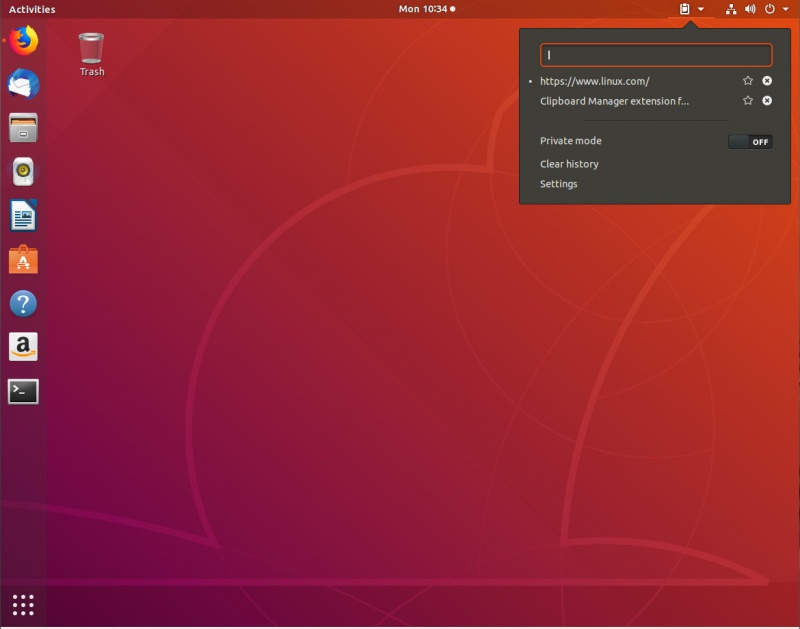Image resolution: width=800 pixels, height=629 pixels.
Task: Open clipboard Settings
Action: [557, 184]
